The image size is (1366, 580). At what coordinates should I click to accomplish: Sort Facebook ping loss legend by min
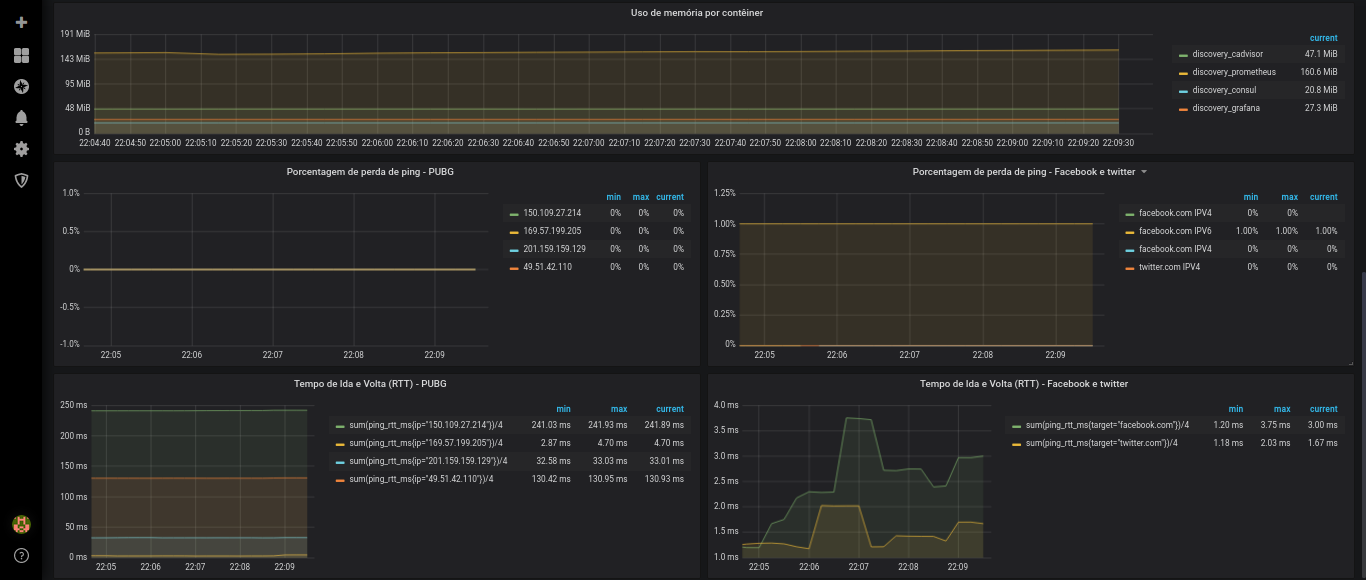pos(1251,197)
